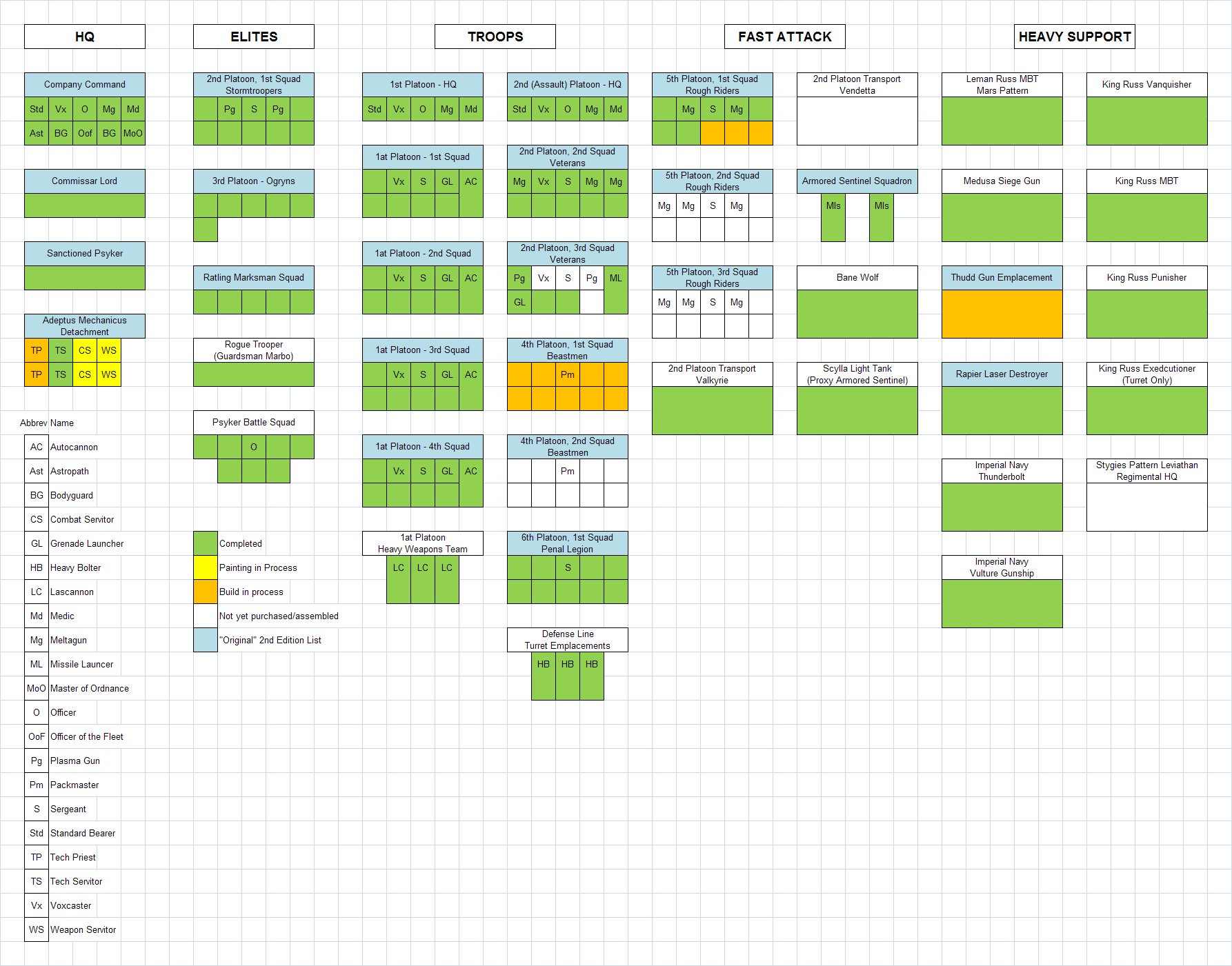Click the 5th Platoon, 1st Squad Rough Riders cell
This screenshot has height=966, width=1232.
(x=713, y=85)
